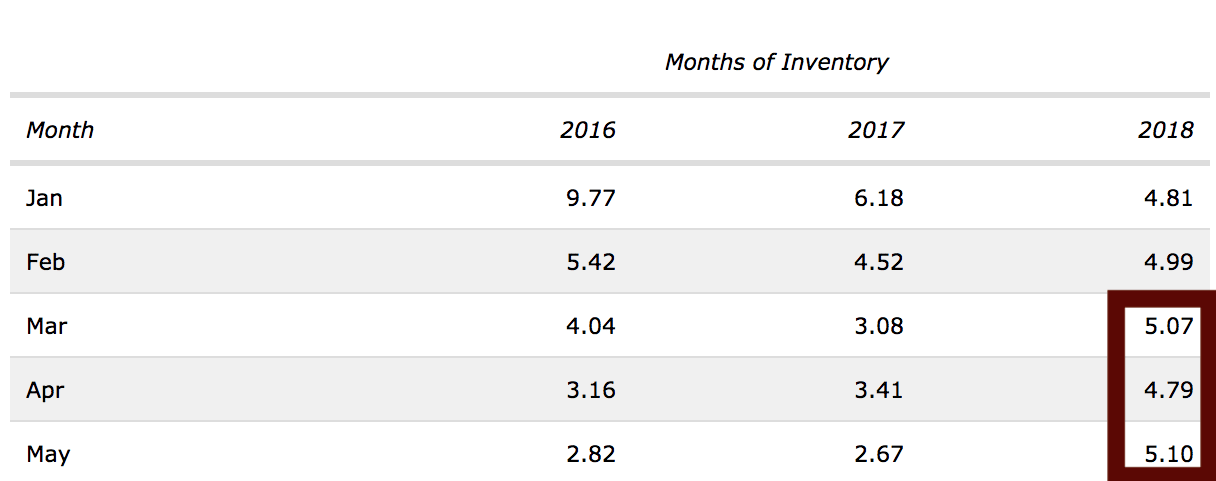Select the May row label

(x=48, y=454)
